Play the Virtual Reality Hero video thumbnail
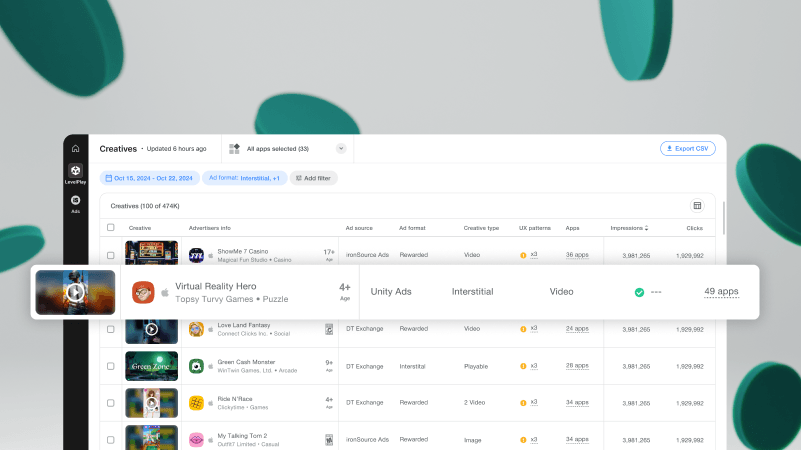 click(x=75, y=292)
